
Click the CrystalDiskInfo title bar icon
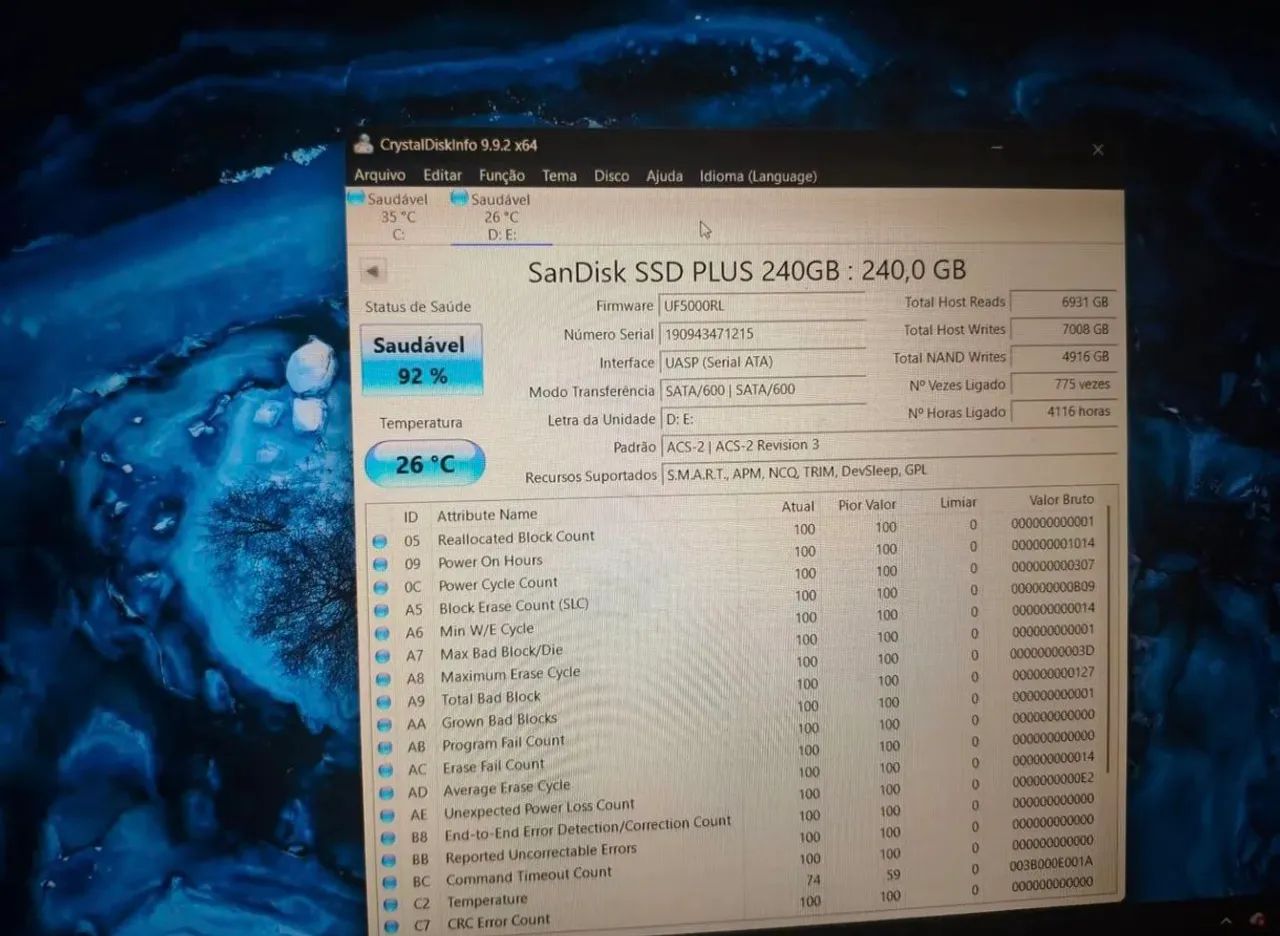coord(363,144)
